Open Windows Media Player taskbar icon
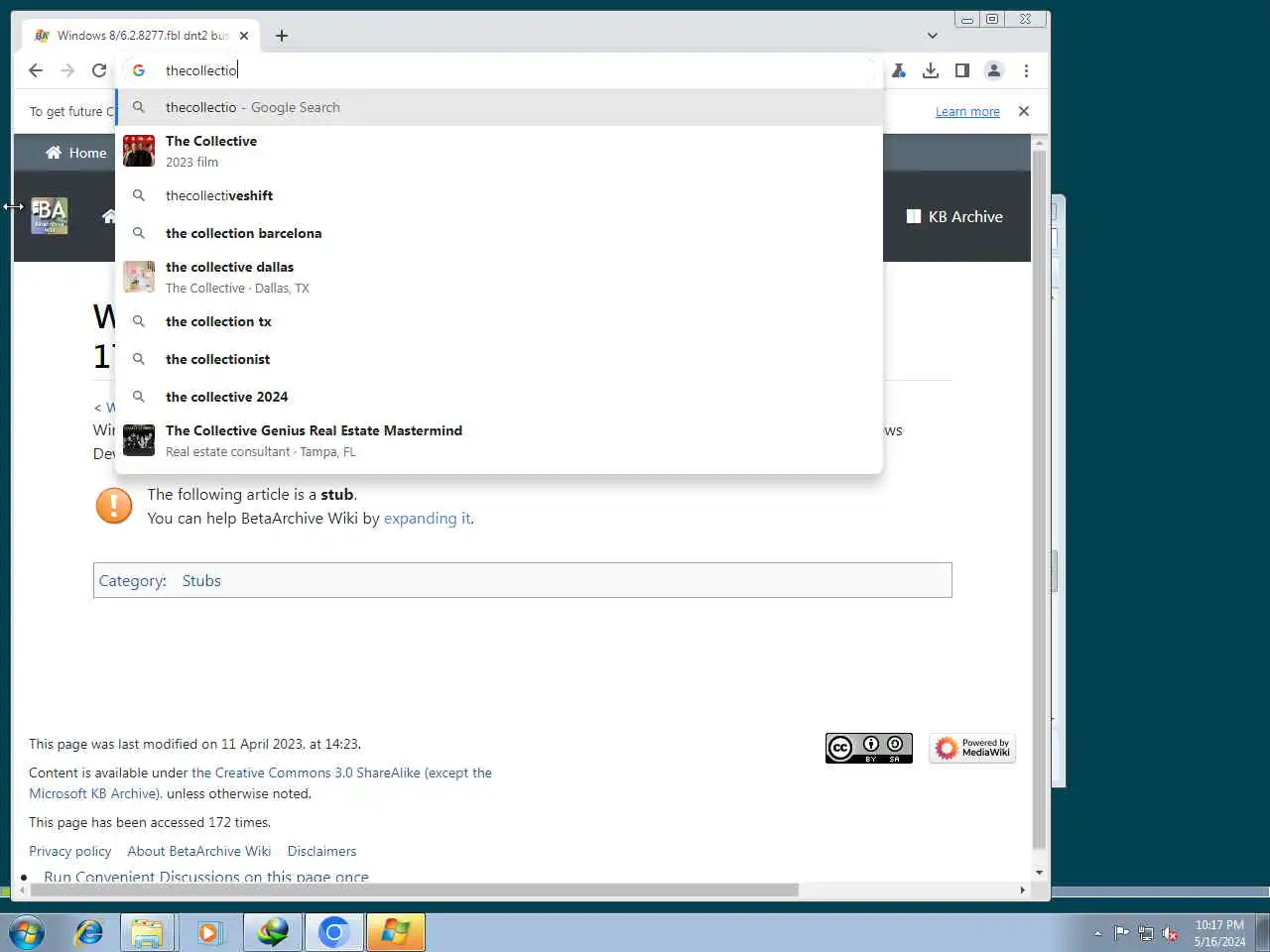Viewport: 1270px width, 952px height. [x=209, y=933]
